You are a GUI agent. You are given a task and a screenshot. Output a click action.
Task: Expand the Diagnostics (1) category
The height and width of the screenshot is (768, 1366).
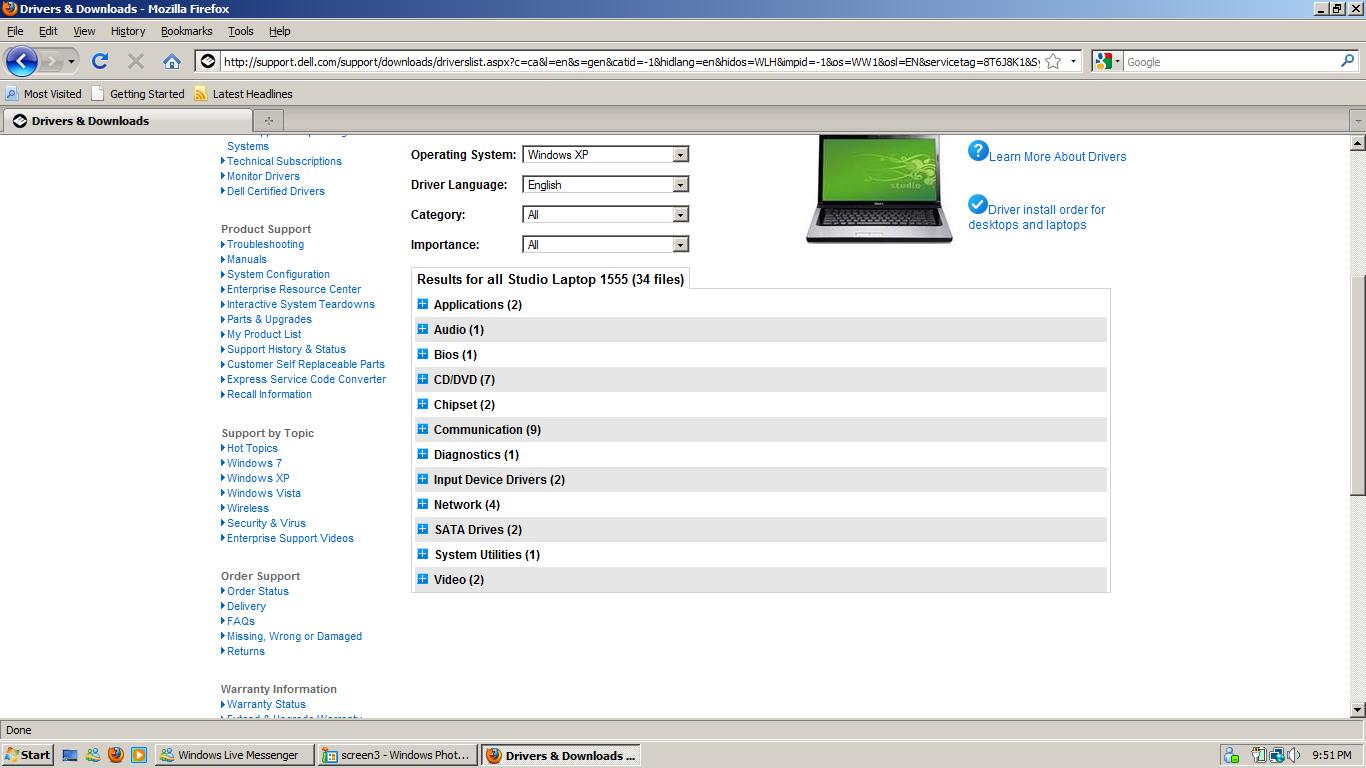(423, 454)
